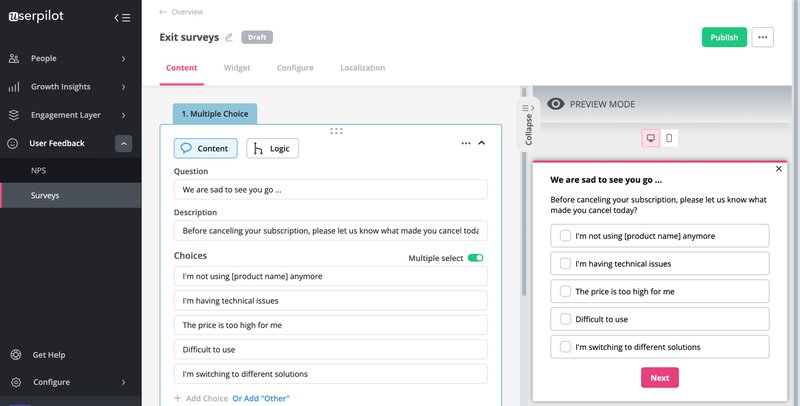The image size is (800, 406).
Task: Click the Userpilot logo
Action: click(x=36, y=16)
